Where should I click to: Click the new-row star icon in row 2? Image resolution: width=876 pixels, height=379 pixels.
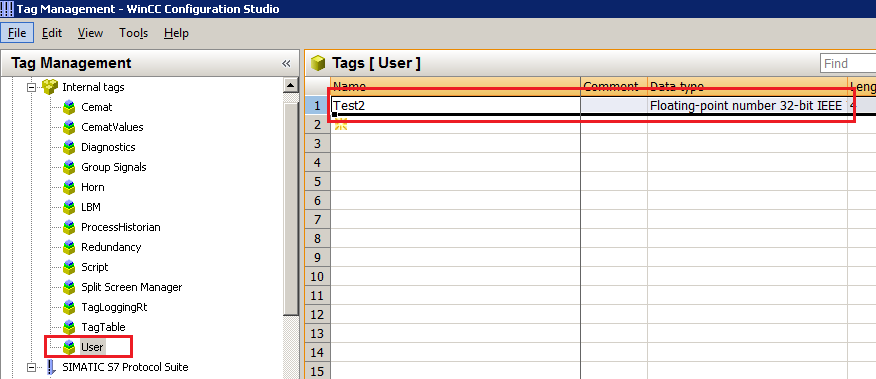pyautogui.click(x=341, y=125)
